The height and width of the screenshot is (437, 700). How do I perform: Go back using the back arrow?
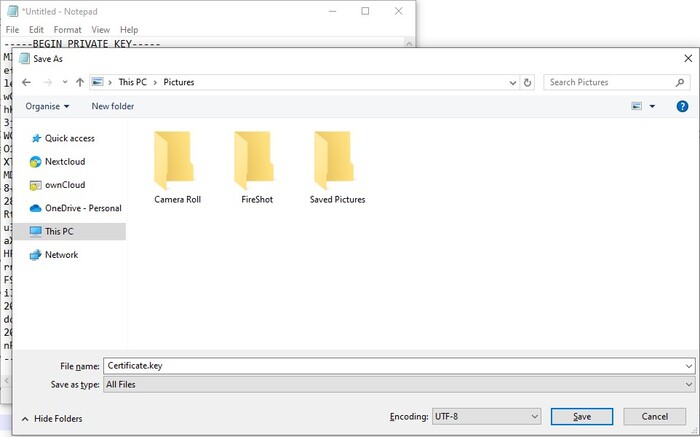tap(26, 83)
